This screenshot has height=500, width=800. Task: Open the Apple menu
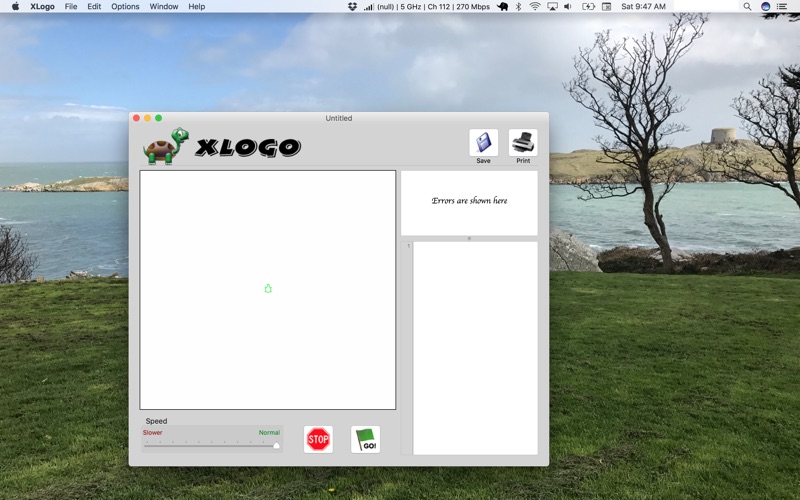(15, 7)
